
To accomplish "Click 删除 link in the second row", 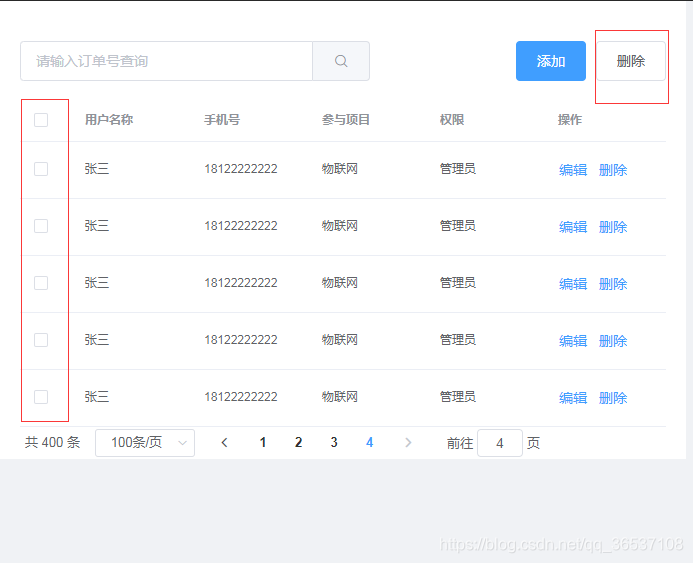I will click(x=613, y=227).
